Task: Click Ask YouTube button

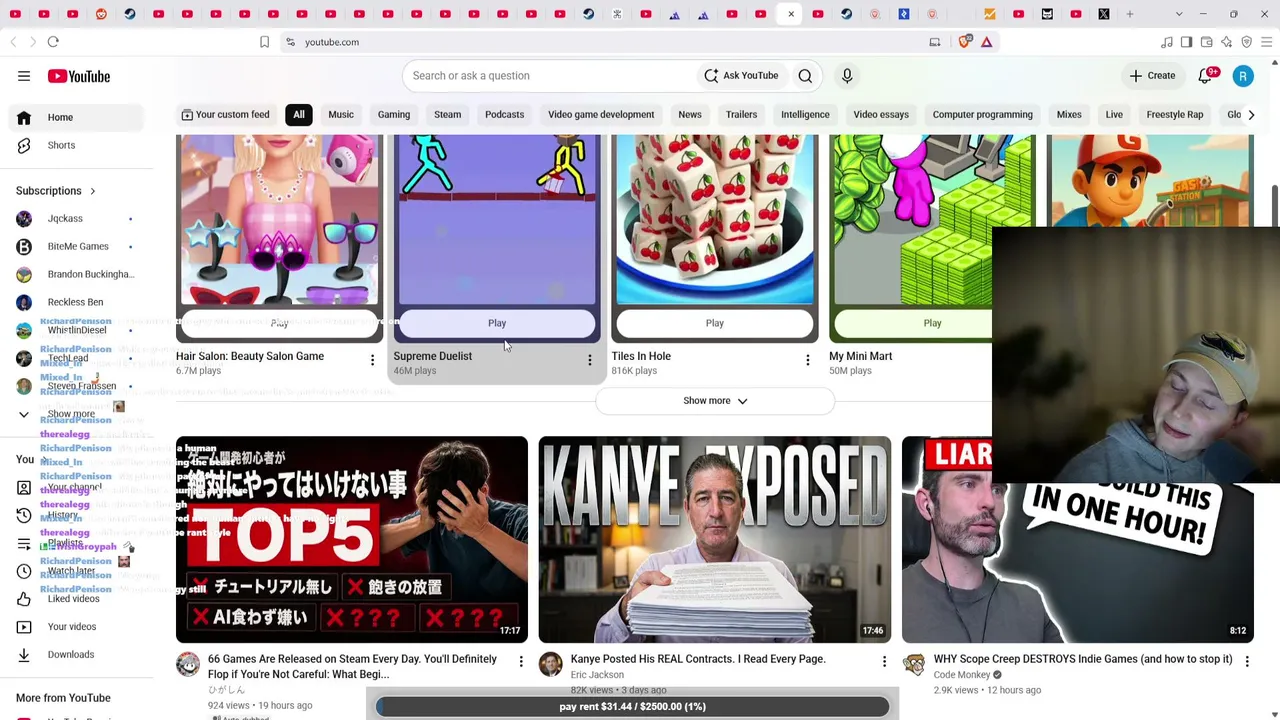Action: point(741,76)
